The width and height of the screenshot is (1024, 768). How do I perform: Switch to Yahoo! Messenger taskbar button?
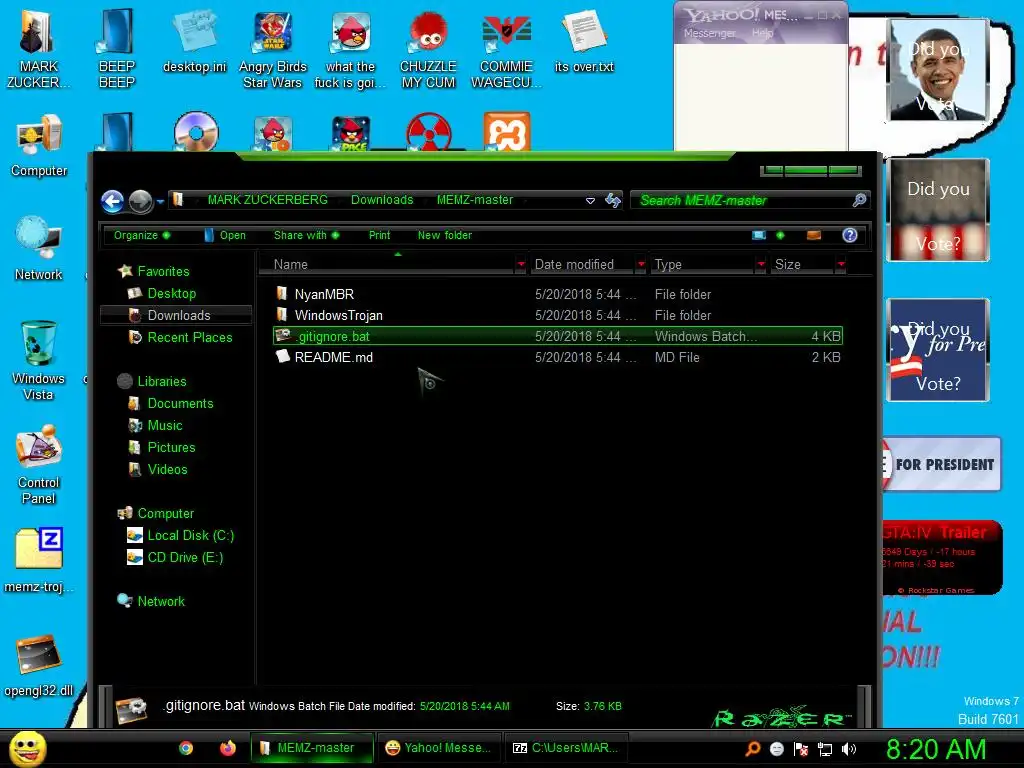(438, 748)
